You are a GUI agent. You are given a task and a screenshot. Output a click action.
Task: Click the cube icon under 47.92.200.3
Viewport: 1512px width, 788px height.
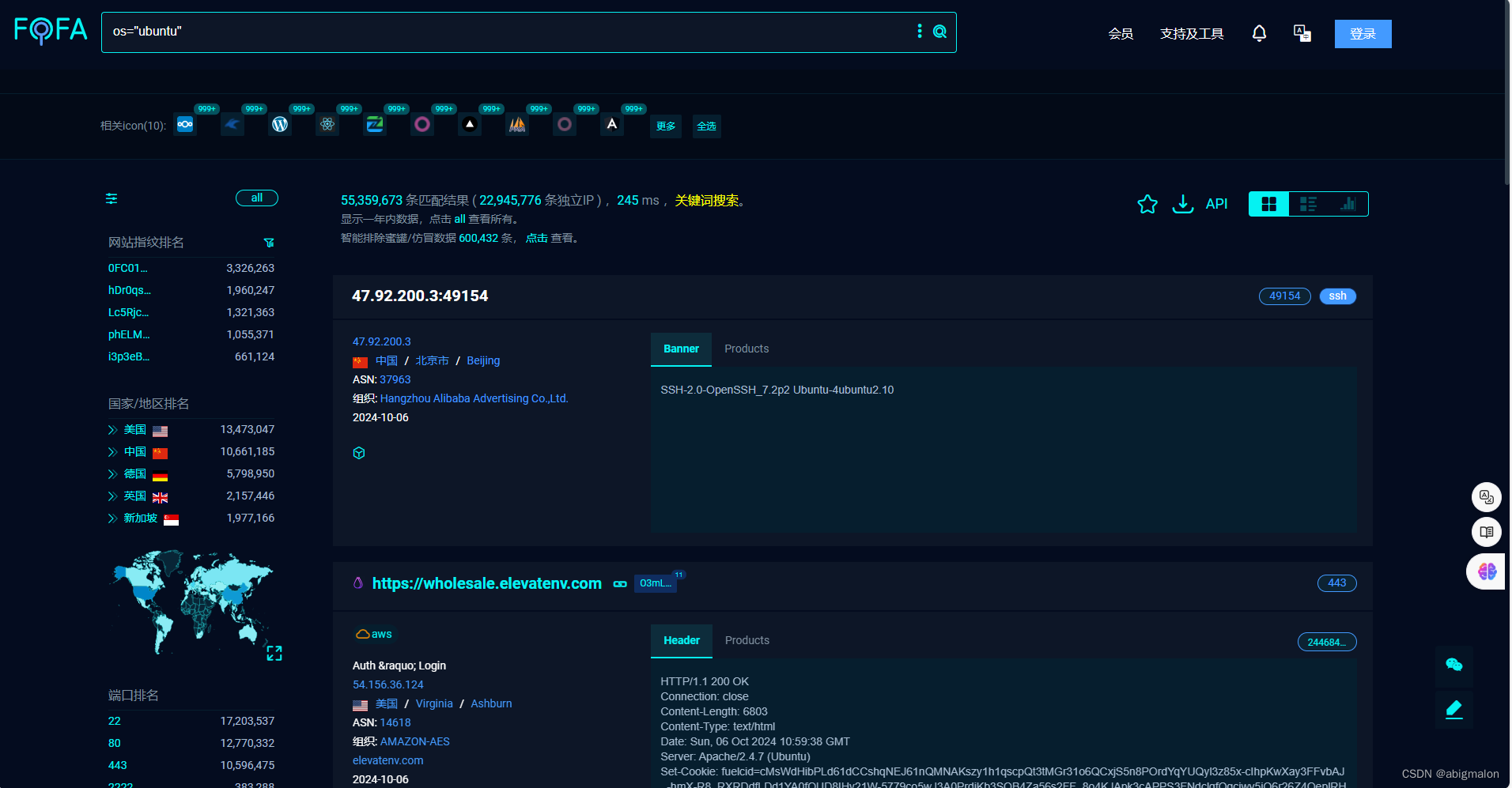point(359,453)
